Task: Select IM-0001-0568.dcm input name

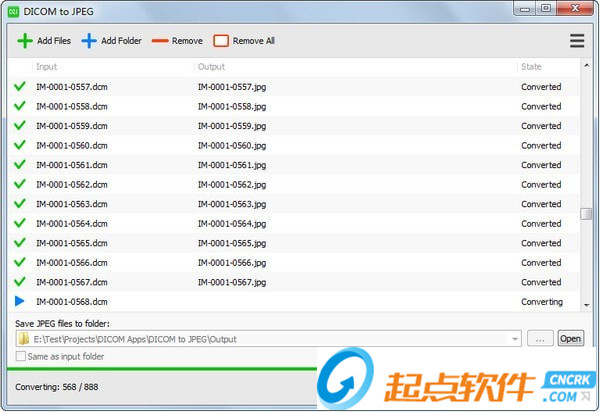Action: [72, 301]
